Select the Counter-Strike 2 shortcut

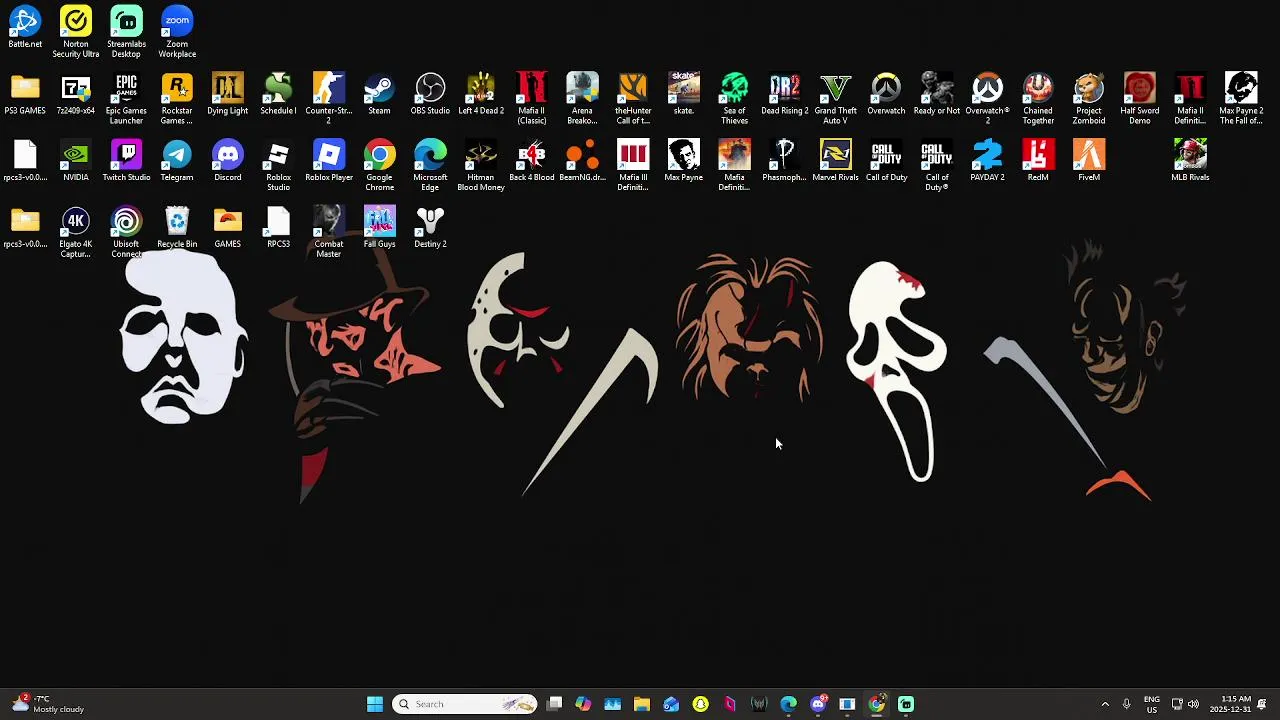(x=329, y=99)
